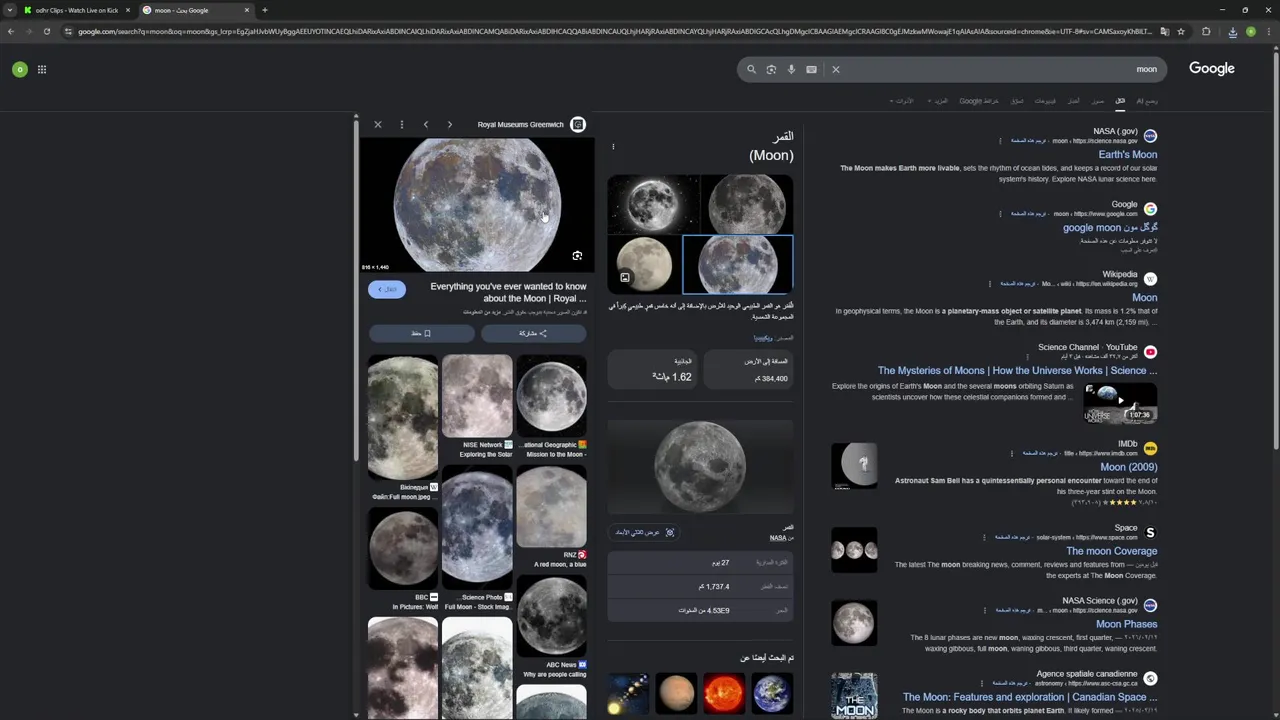Expand the Tools (الأدوات) dropdown
Image resolution: width=1280 pixels, height=720 pixels.
click(x=902, y=101)
